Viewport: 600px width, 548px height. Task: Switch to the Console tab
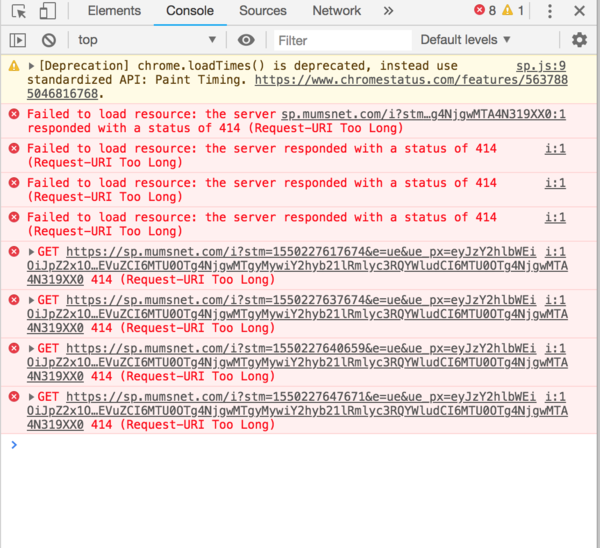[190, 11]
